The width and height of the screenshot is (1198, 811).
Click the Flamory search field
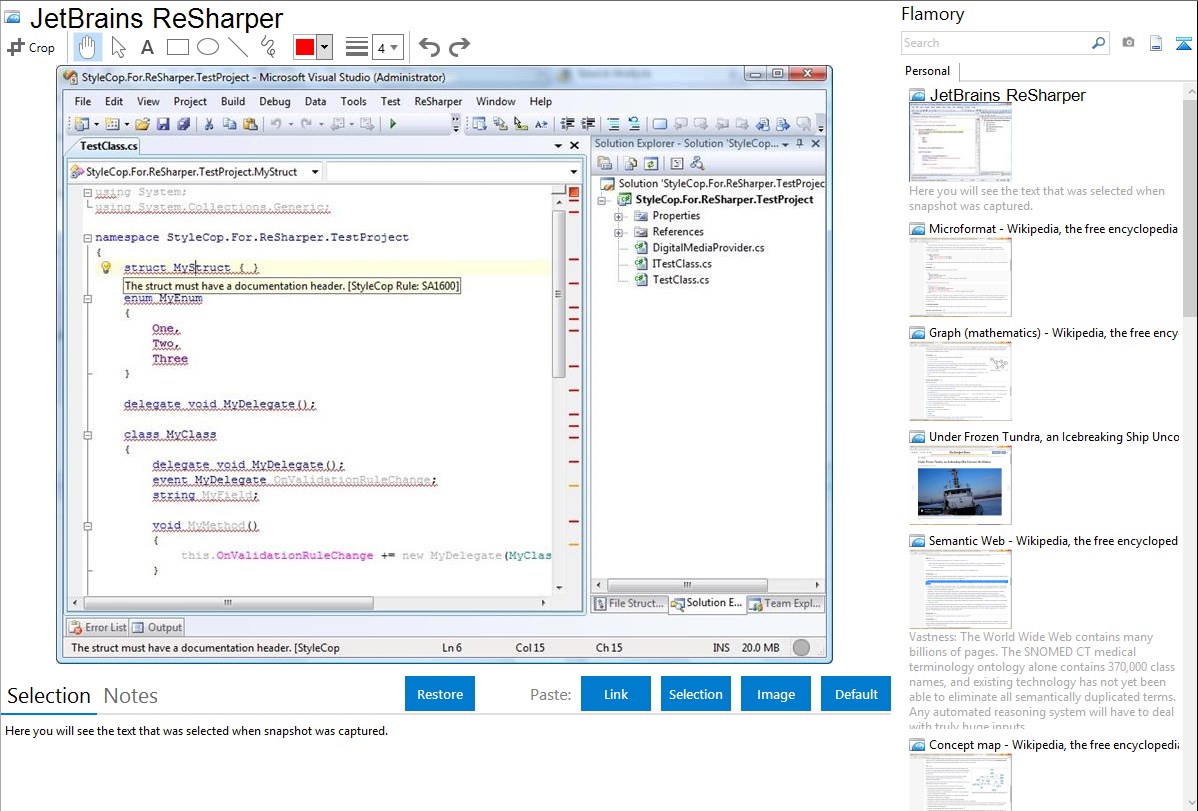[x=995, y=43]
